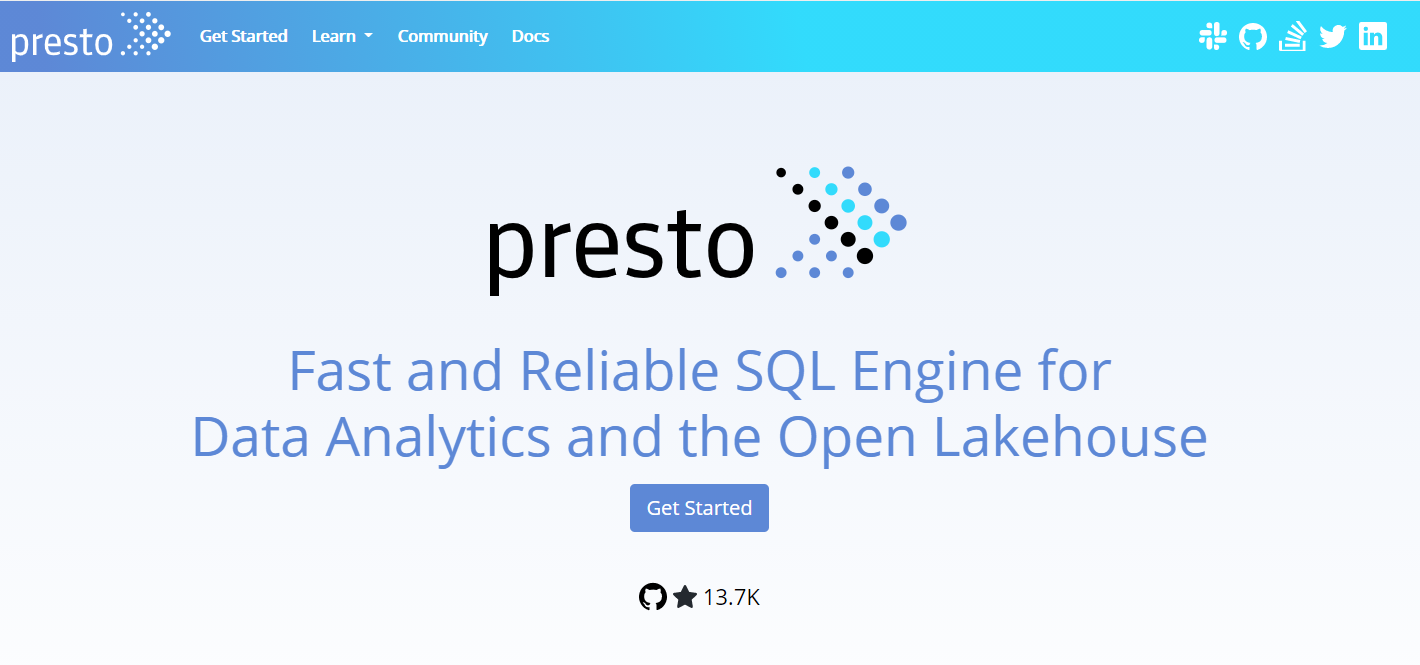Screen dimensions: 1420x665
Task: Click the star icon next to 13.7K
Action: [x=685, y=597]
